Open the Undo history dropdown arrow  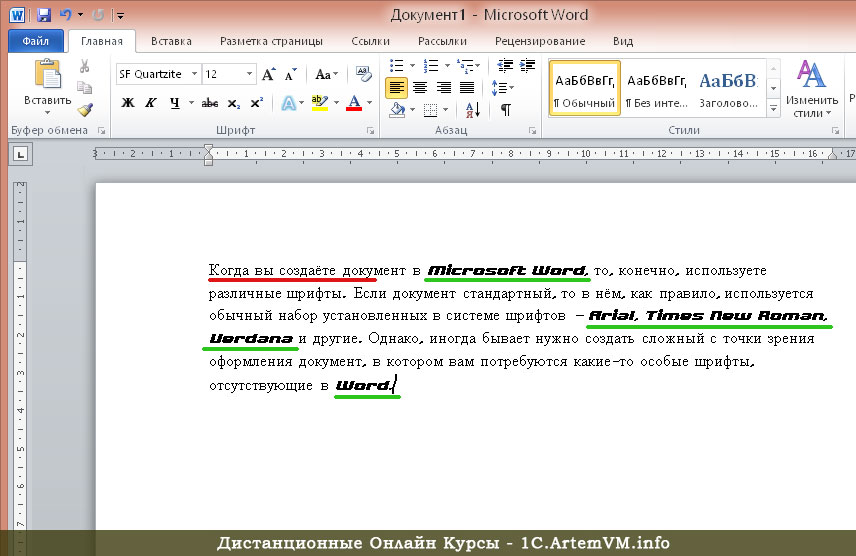pos(81,15)
